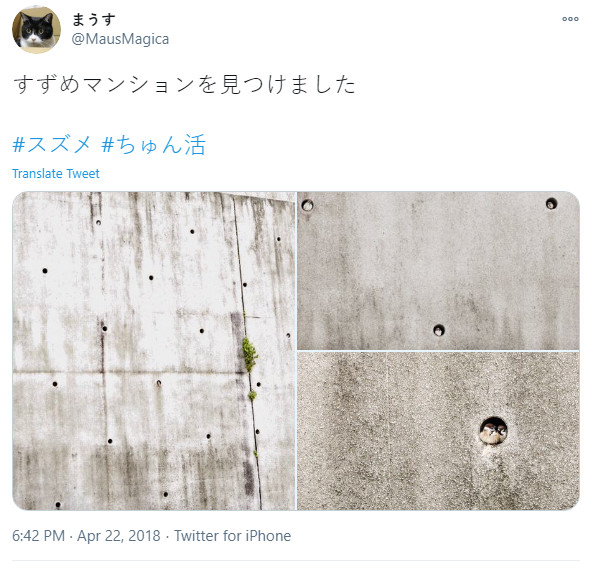Click the sparrows peeking from the round hole
This screenshot has width=591, height=564.
coord(493,431)
